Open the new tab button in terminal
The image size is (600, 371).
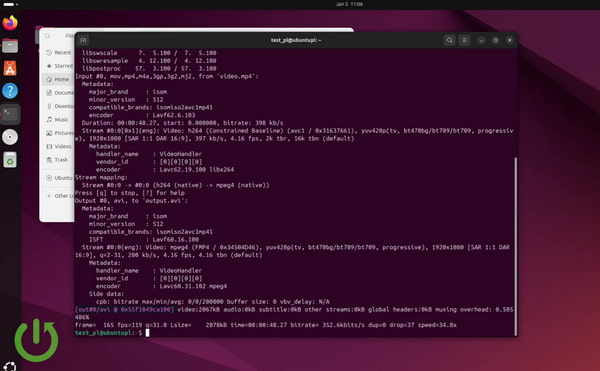click(x=83, y=40)
